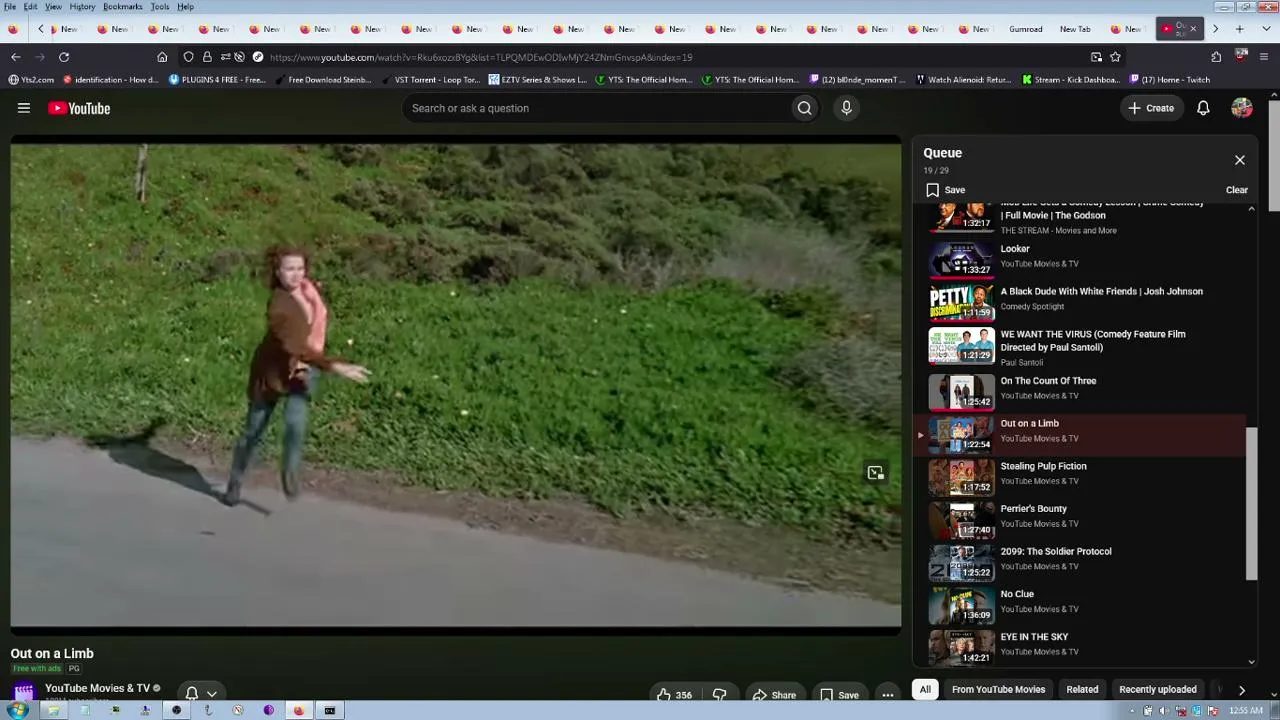
Task: Open the Firefox Tools menu
Action: coord(160,7)
